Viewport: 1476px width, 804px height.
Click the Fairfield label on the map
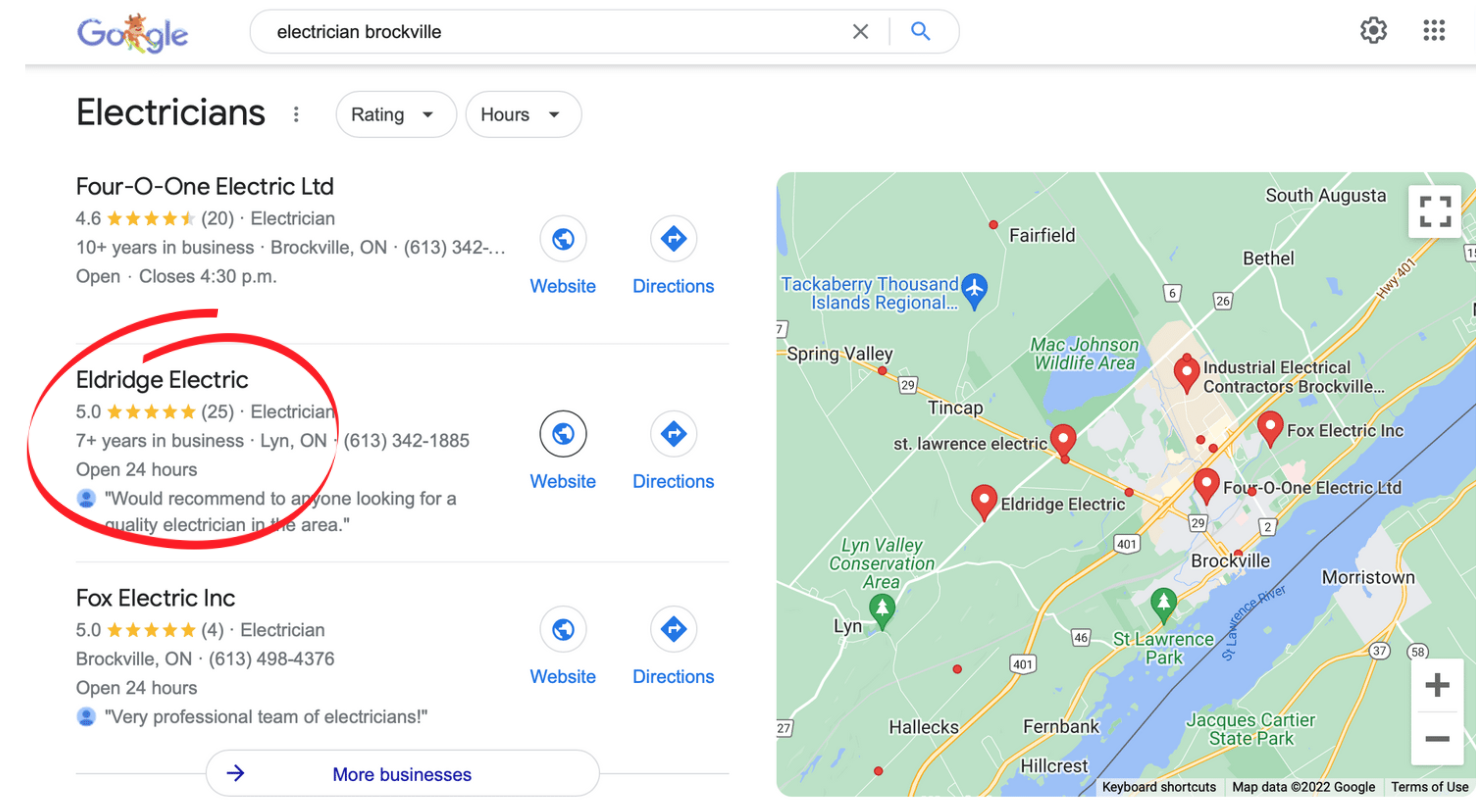pos(1042,235)
